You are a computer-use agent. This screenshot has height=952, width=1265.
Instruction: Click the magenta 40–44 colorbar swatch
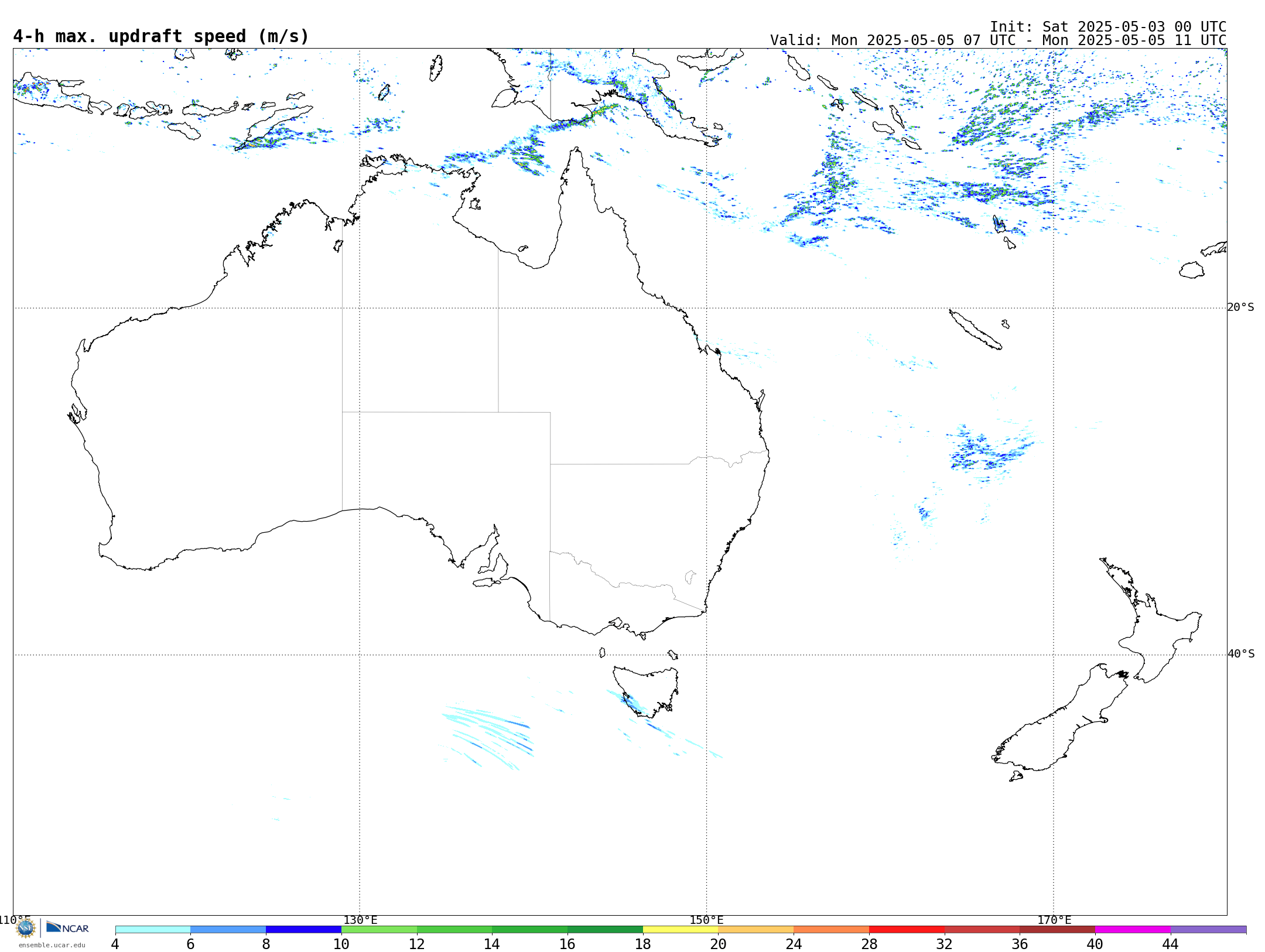tap(1133, 930)
